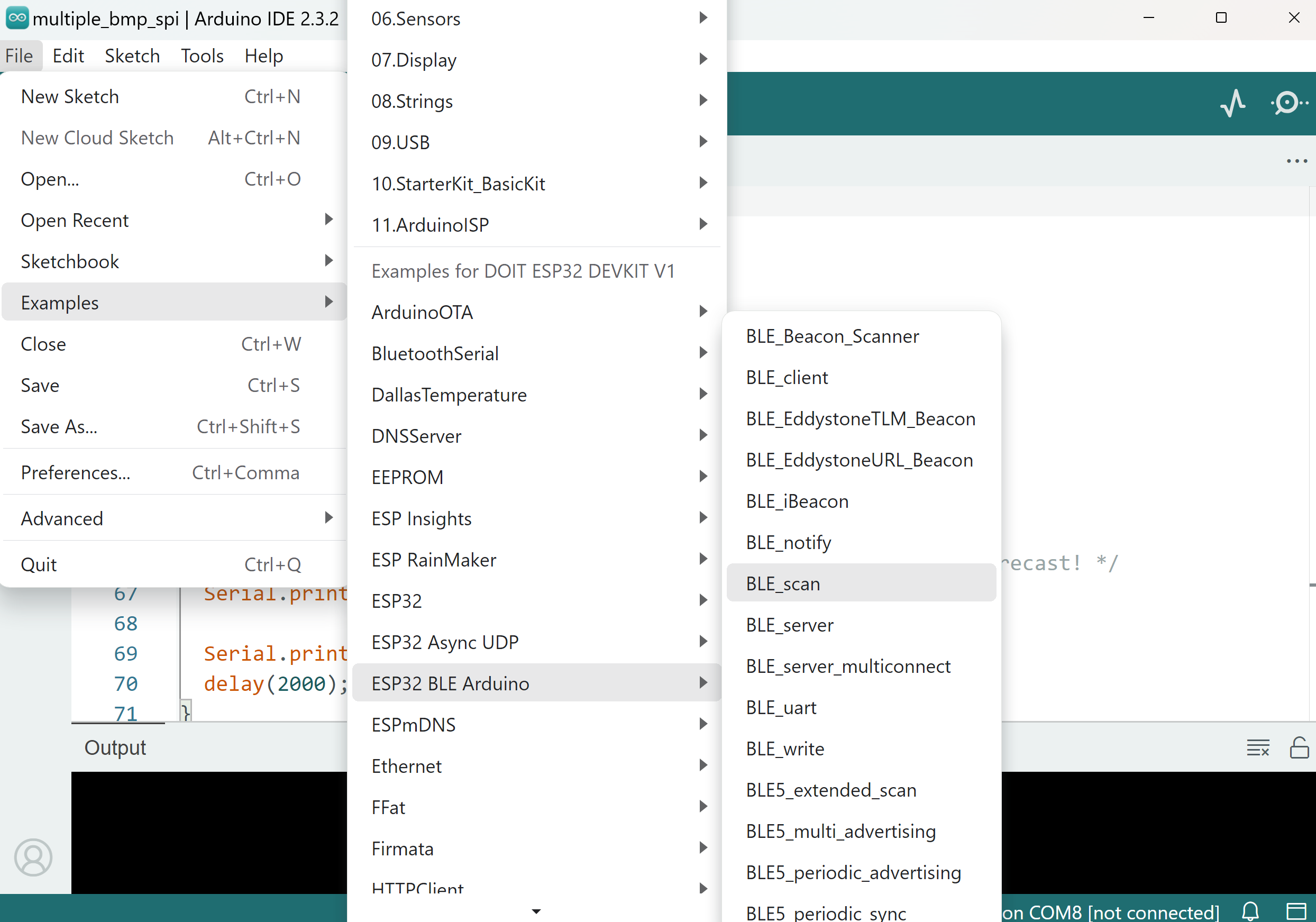This screenshot has height=922, width=1316.
Task: Toggle the bottom panel icon in status bar
Action: [x=1296, y=910]
